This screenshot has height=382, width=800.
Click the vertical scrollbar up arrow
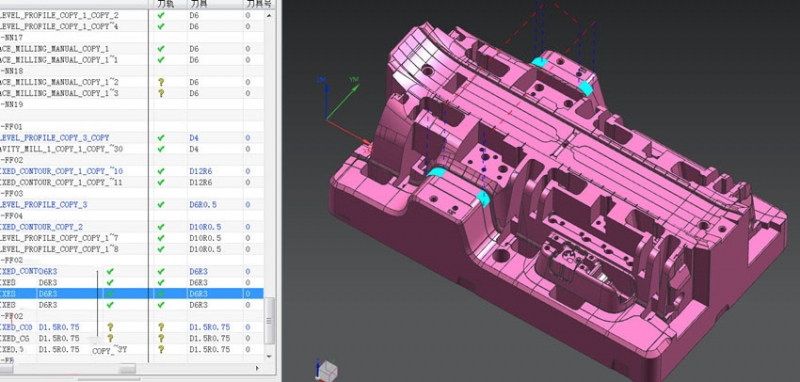point(269,15)
